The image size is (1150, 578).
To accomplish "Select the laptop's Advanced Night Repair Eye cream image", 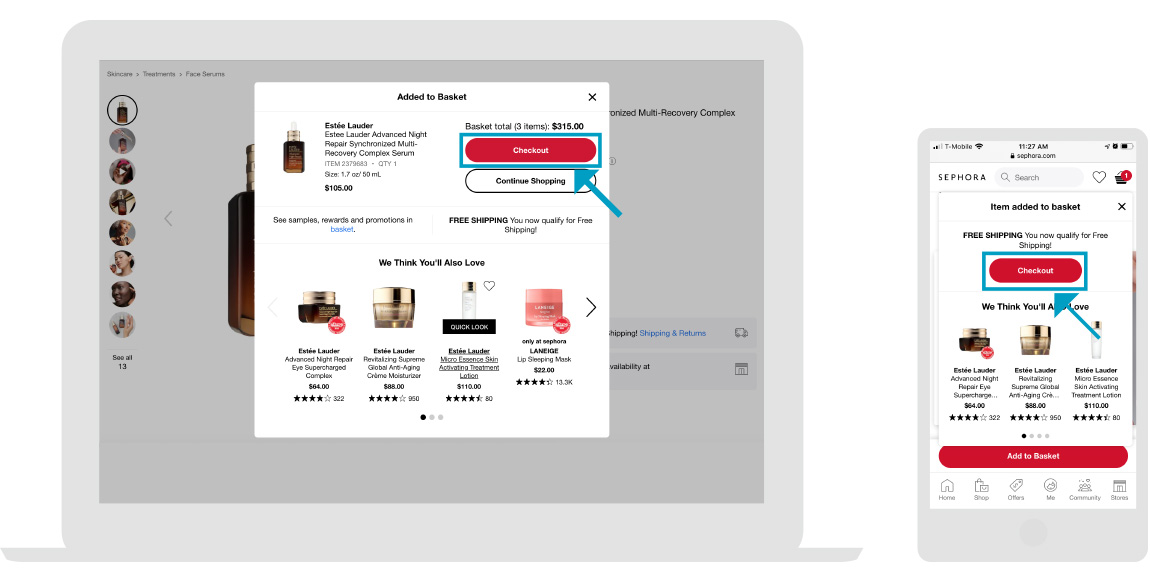I will (319, 310).
